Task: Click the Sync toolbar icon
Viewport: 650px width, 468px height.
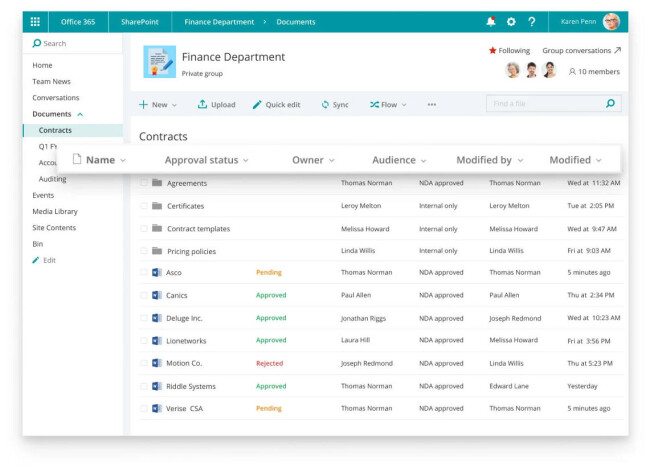Action: click(x=335, y=104)
